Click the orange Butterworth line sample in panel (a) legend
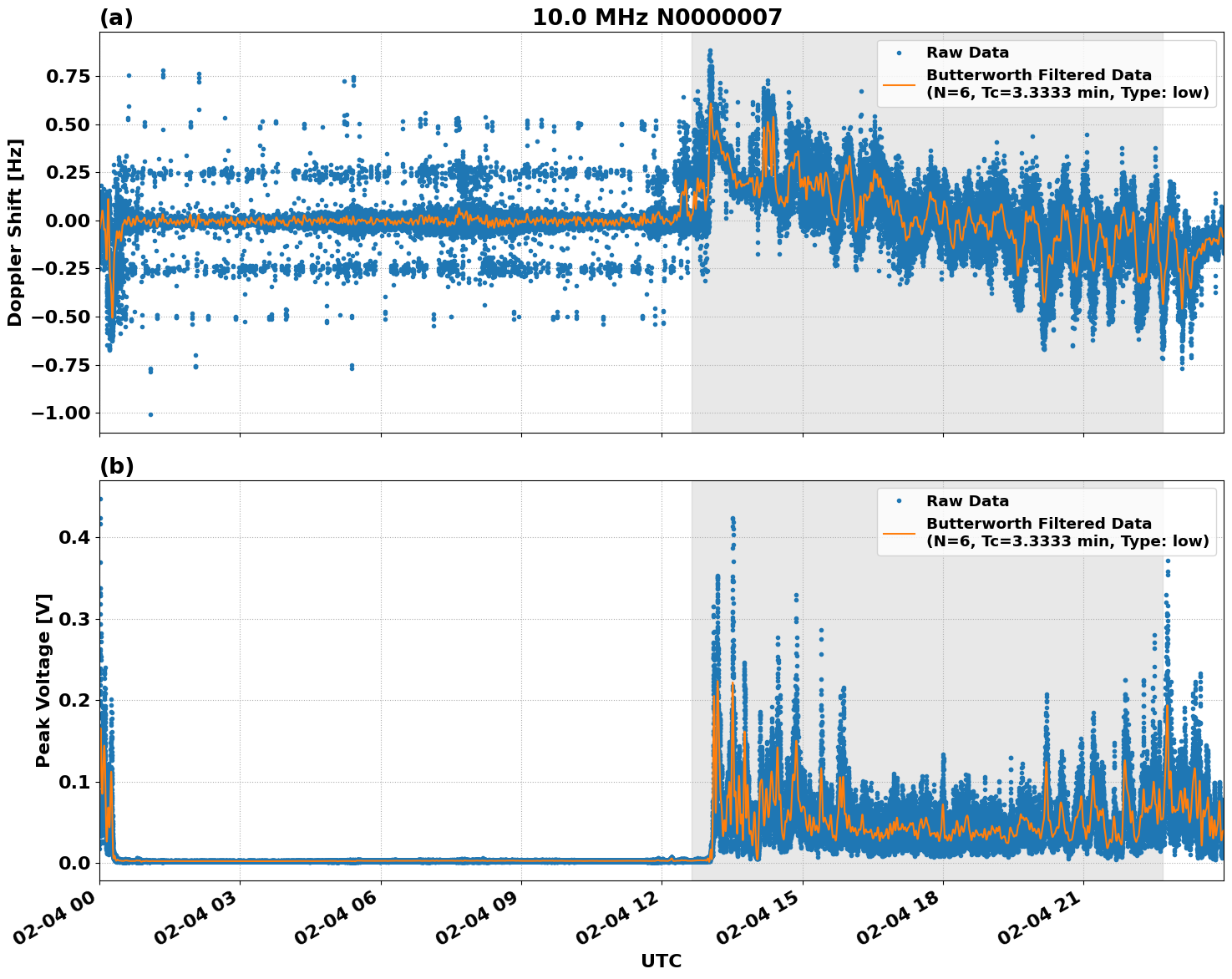This screenshot has width=1232, height=979. tap(899, 84)
